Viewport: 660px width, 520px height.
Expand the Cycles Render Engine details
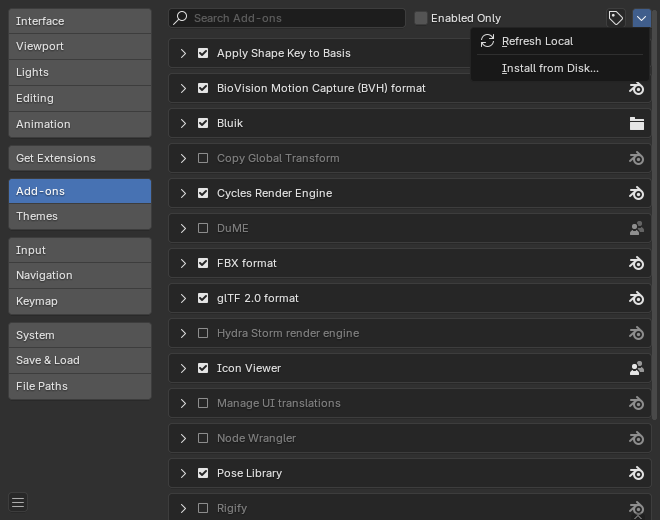183,193
